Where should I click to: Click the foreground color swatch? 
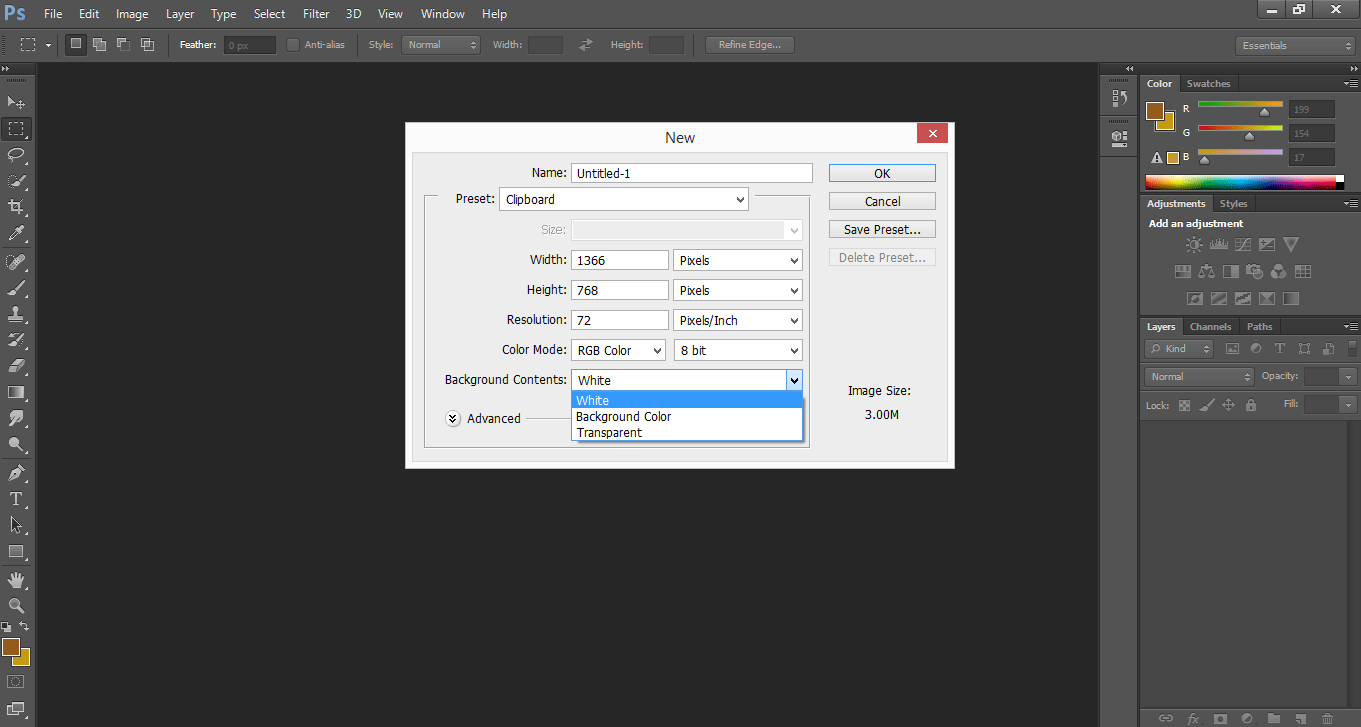point(13,649)
